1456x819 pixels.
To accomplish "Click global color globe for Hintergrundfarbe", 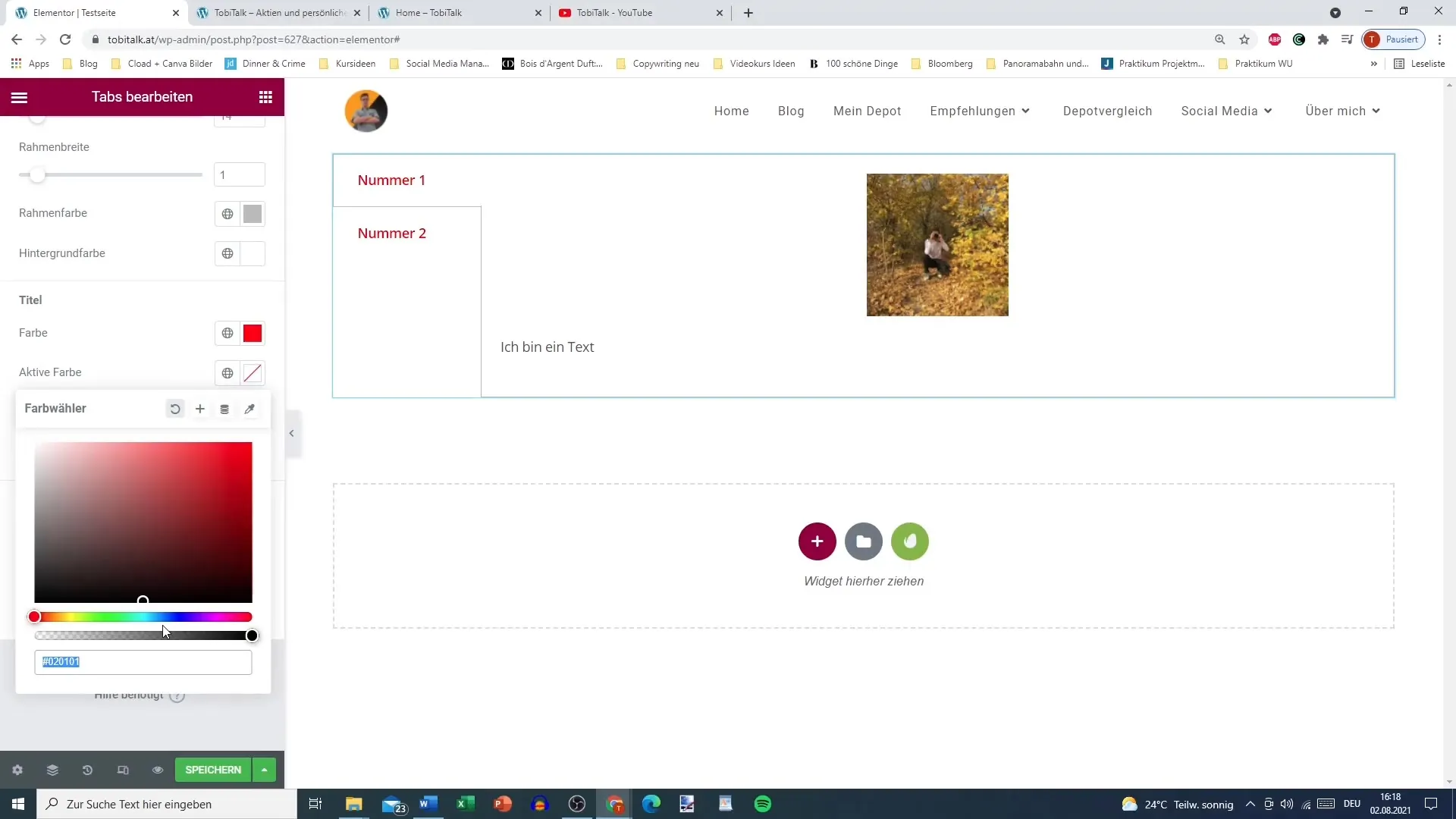I will coord(227,253).
